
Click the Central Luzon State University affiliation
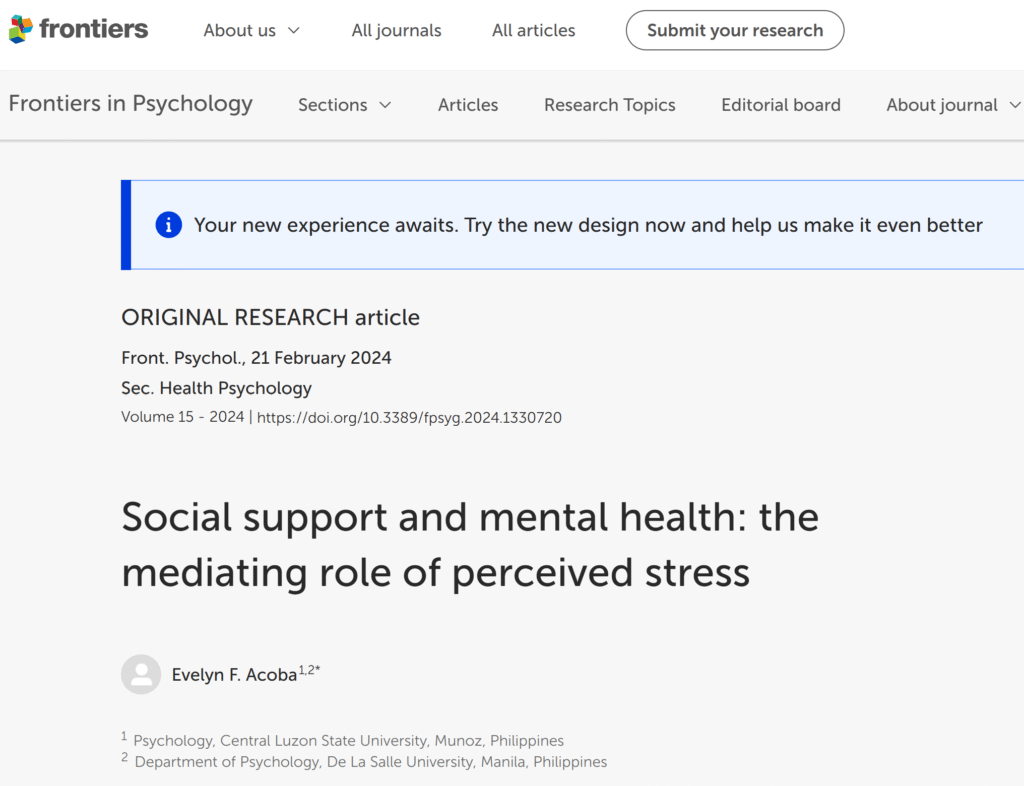point(348,741)
